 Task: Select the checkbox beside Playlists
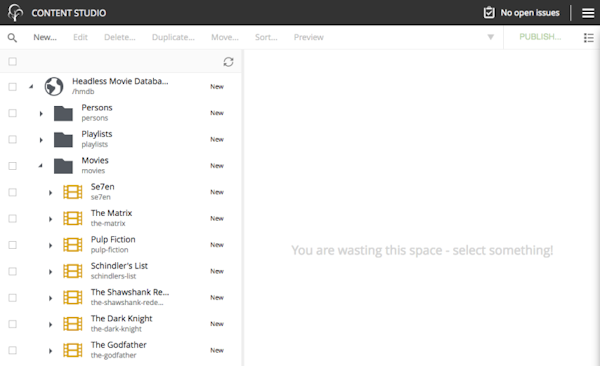tap(13, 139)
